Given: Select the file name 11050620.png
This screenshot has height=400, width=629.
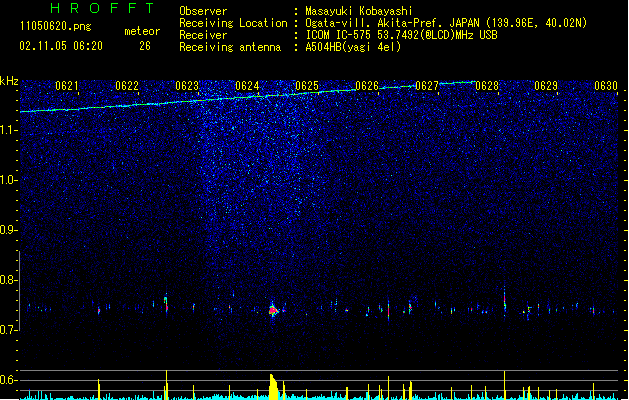Looking at the screenshot, I should pyautogui.click(x=55, y=26).
